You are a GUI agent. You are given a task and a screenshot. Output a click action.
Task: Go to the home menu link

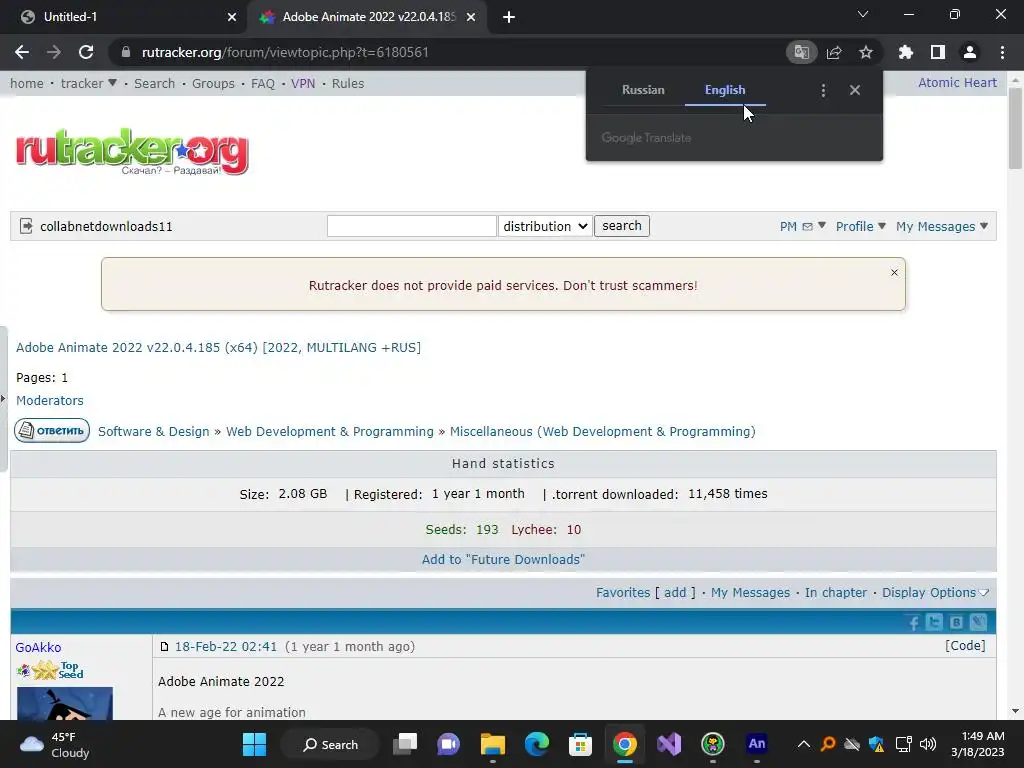pos(27,83)
